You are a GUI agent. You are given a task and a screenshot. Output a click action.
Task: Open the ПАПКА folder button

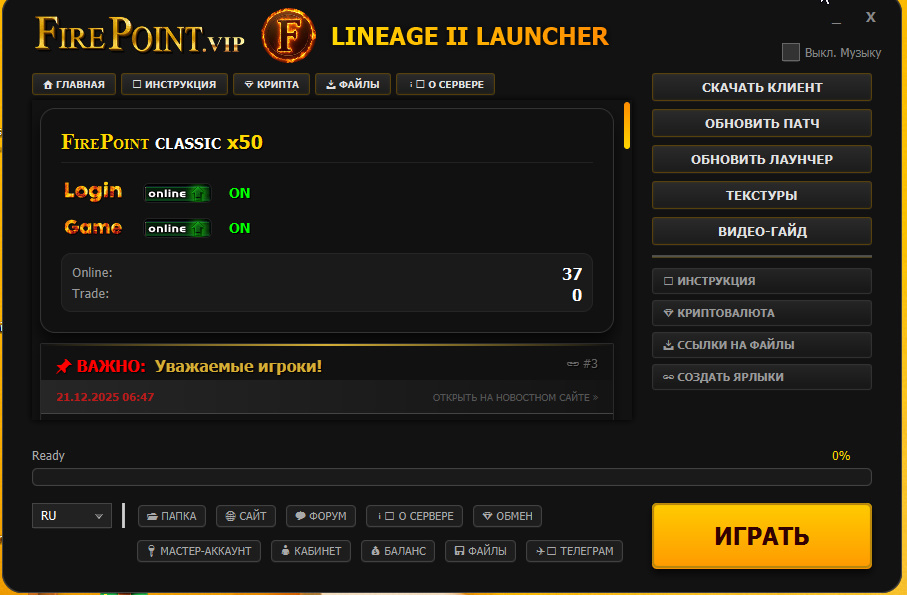(x=172, y=516)
